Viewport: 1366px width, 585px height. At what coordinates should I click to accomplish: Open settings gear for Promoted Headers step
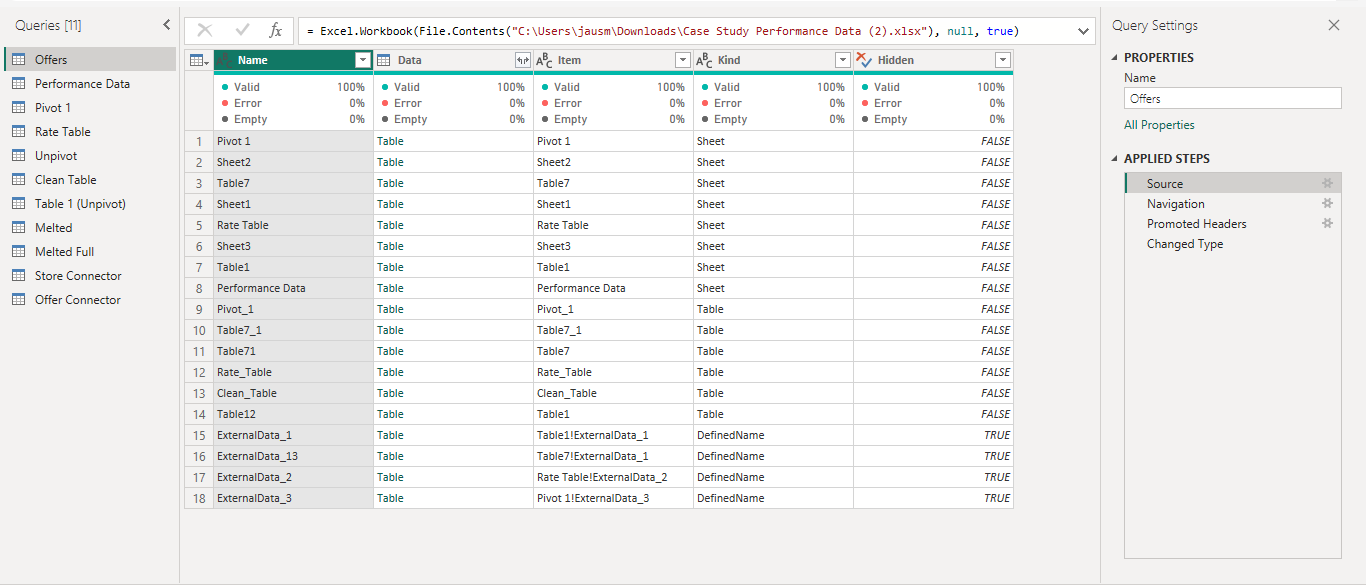point(1327,224)
